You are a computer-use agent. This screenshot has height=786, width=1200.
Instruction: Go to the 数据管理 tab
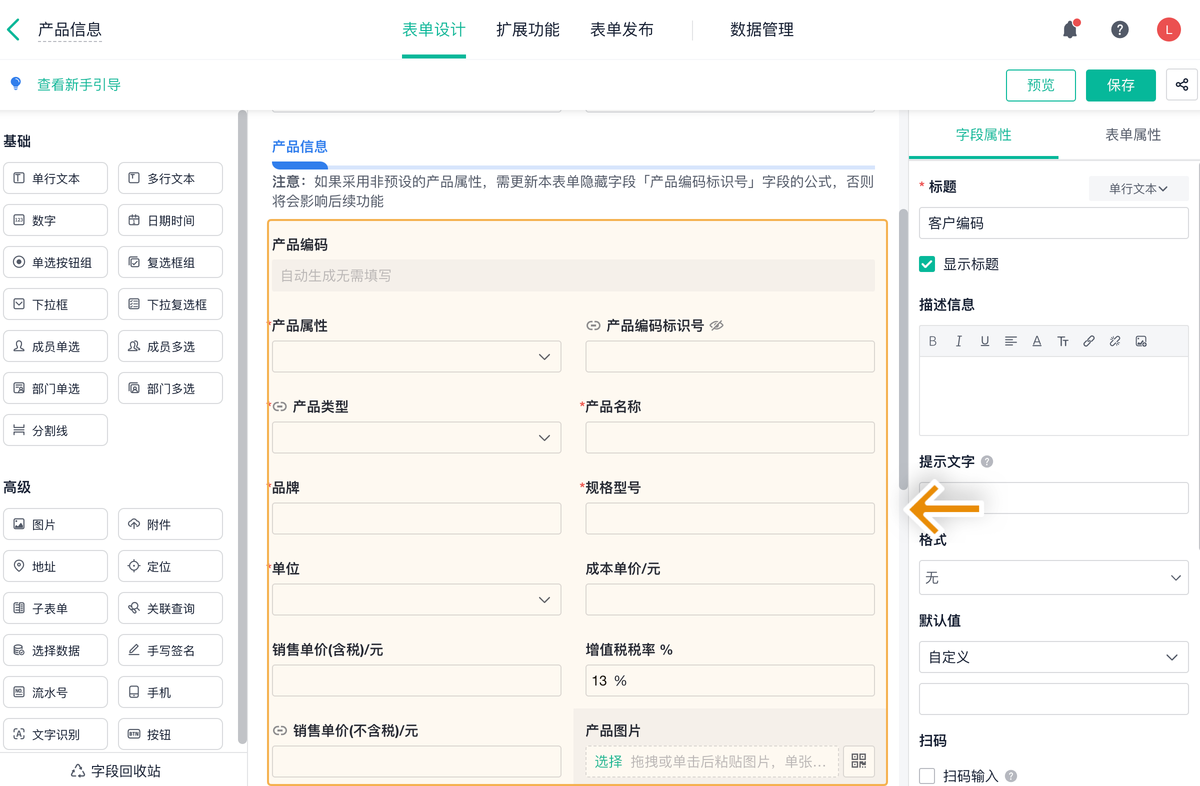coord(762,30)
